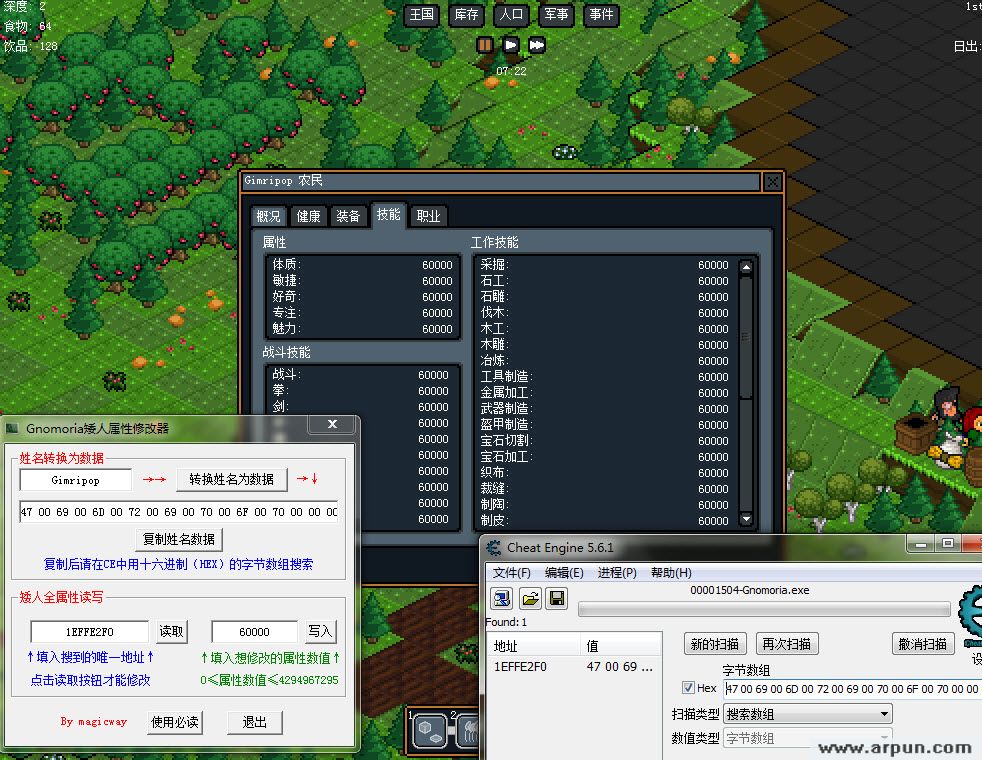Click the Cheat Engine save floppy icon
982x760 pixels.
click(557, 598)
